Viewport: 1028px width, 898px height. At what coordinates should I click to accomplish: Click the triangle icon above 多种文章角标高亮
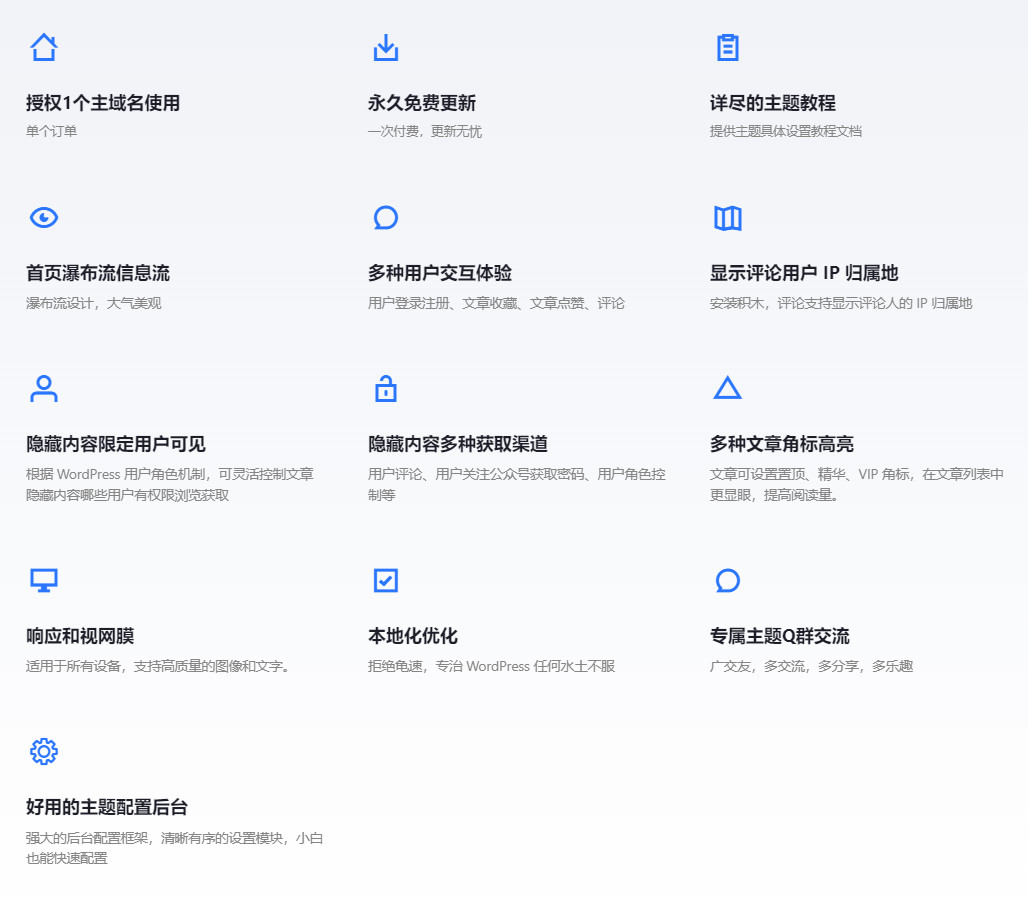[x=728, y=389]
